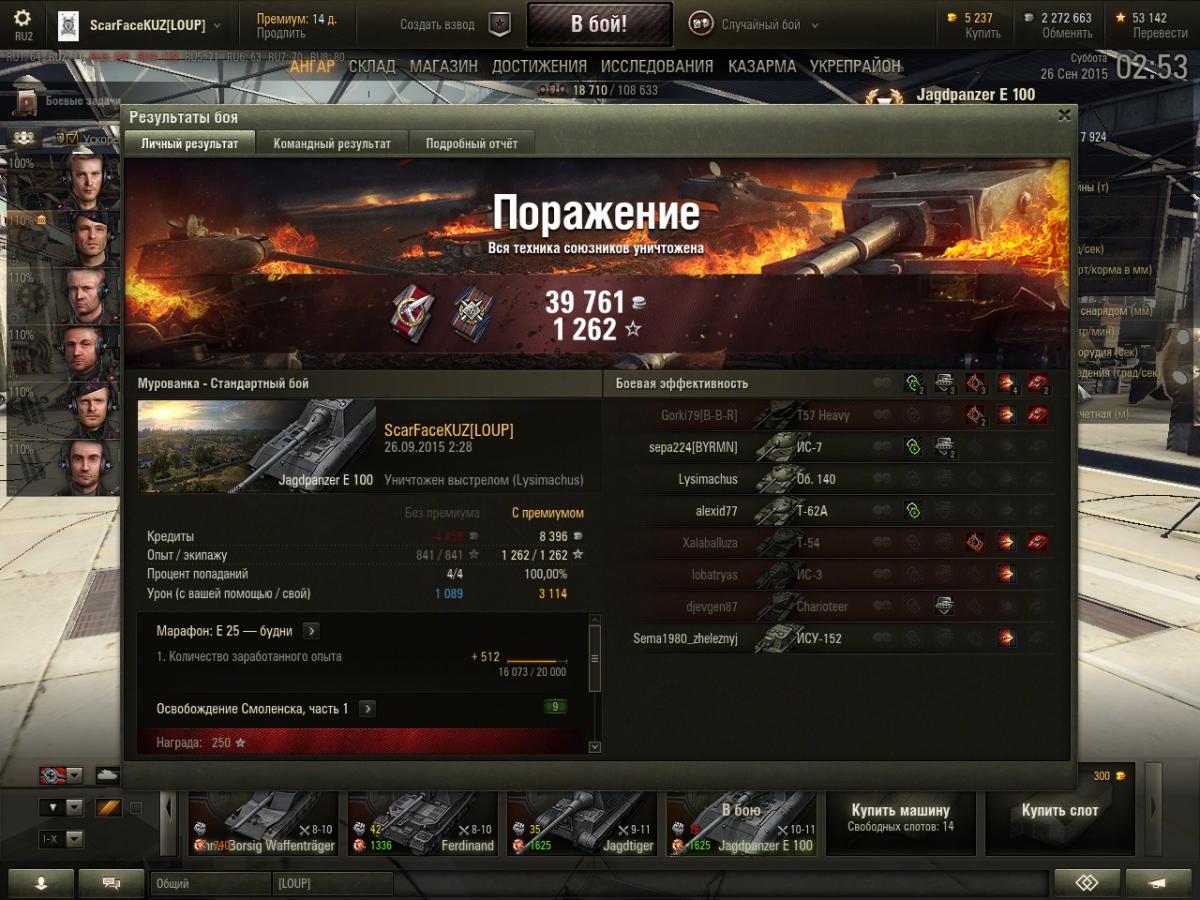
Task: Click the platoon creation badge icon
Action: click(x=499, y=25)
